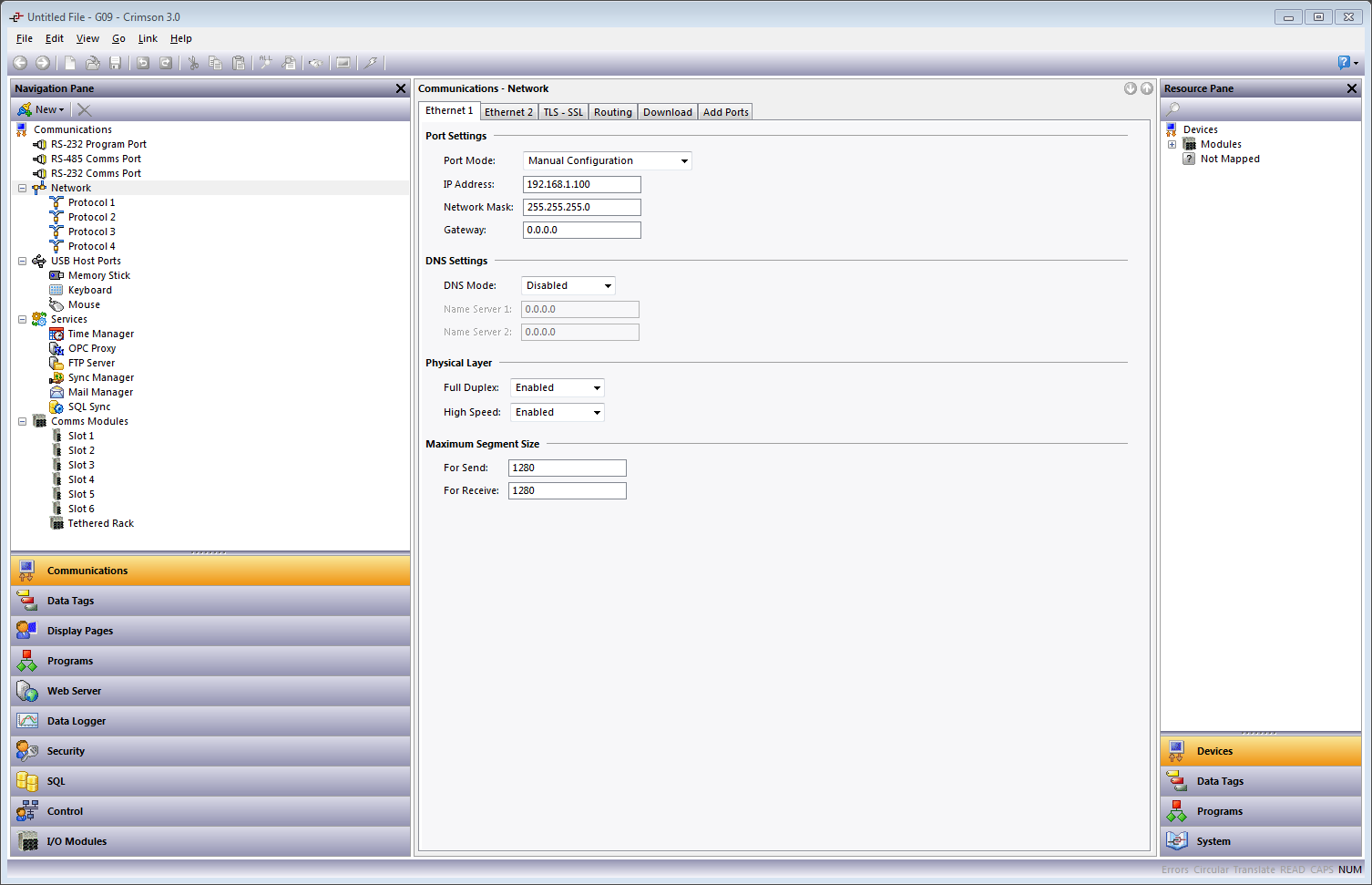
Task: Expand Modules in the Resource Pane
Action: 1172,144
